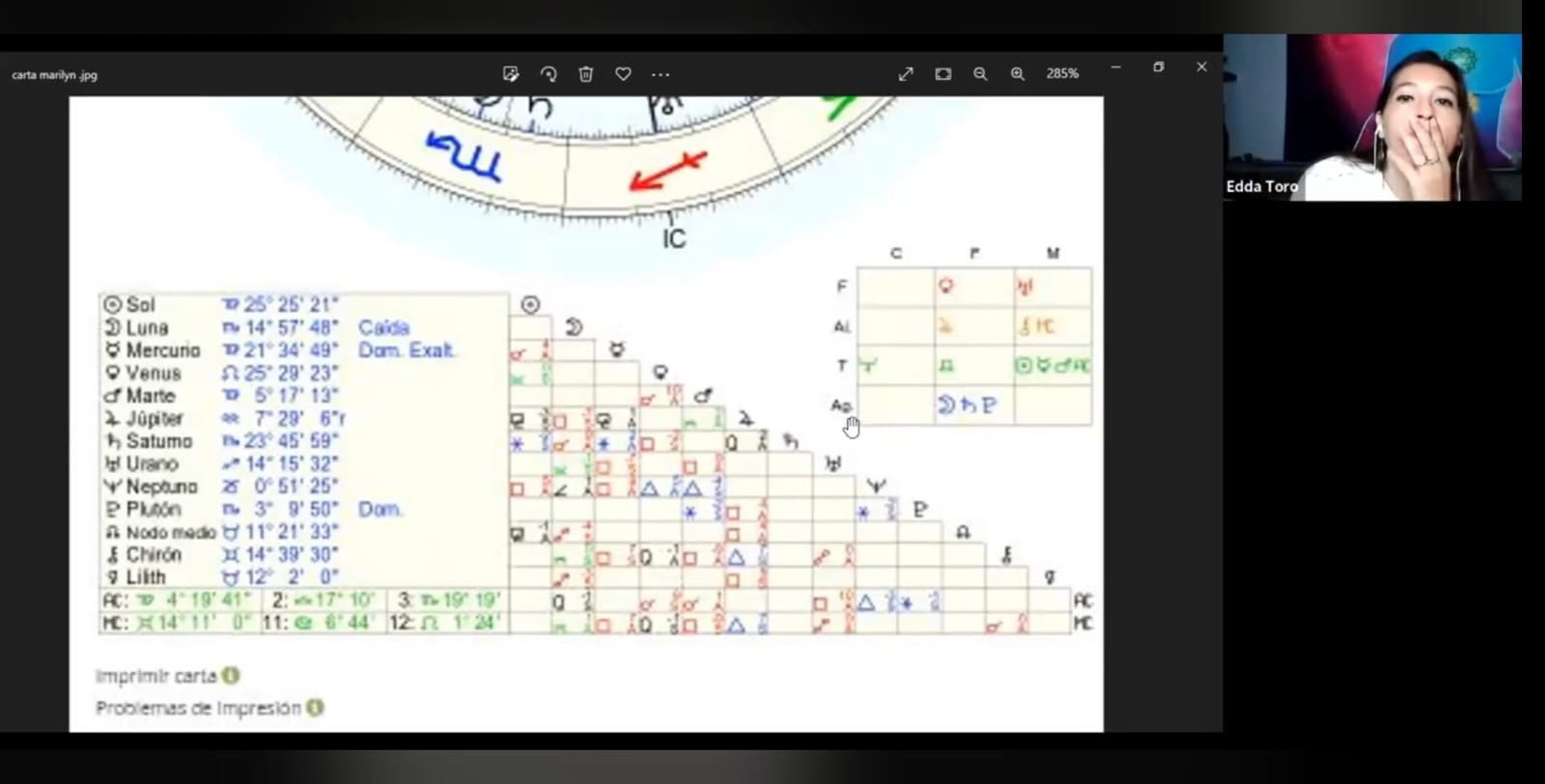Open the edit image tool
The height and width of the screenshot is (784, 1545).
pyautogui.click(x=511, y=74)
